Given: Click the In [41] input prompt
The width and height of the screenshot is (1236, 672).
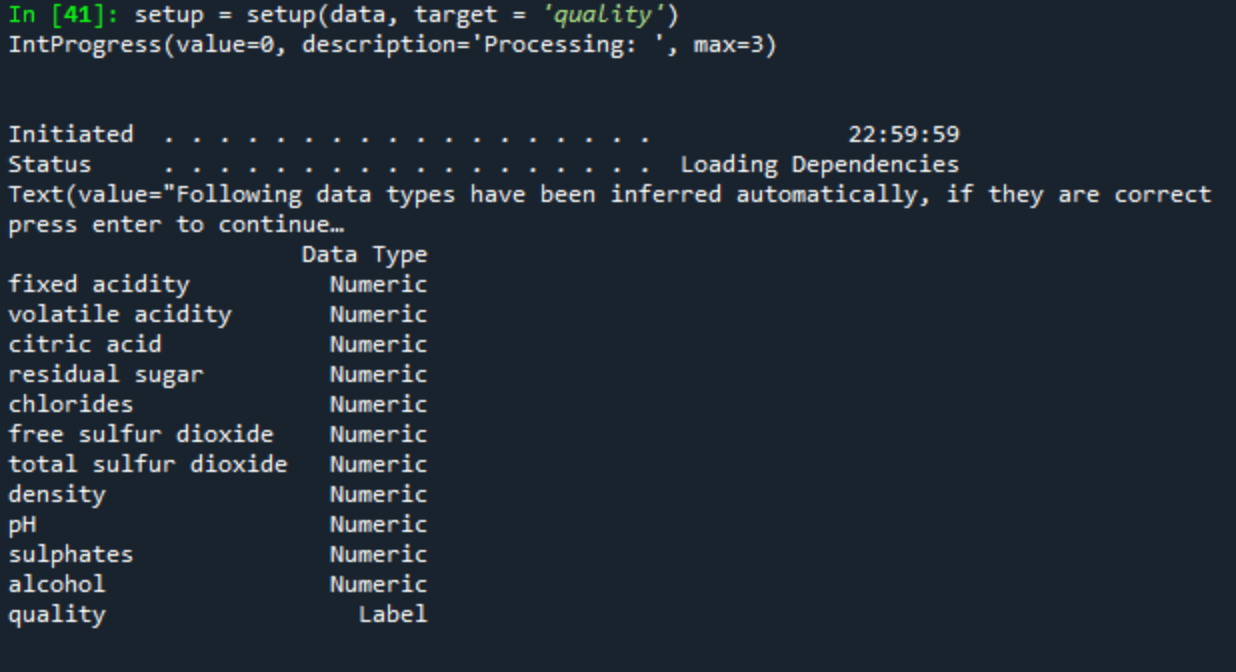Looking at the screenshot, I should (63, 15).
